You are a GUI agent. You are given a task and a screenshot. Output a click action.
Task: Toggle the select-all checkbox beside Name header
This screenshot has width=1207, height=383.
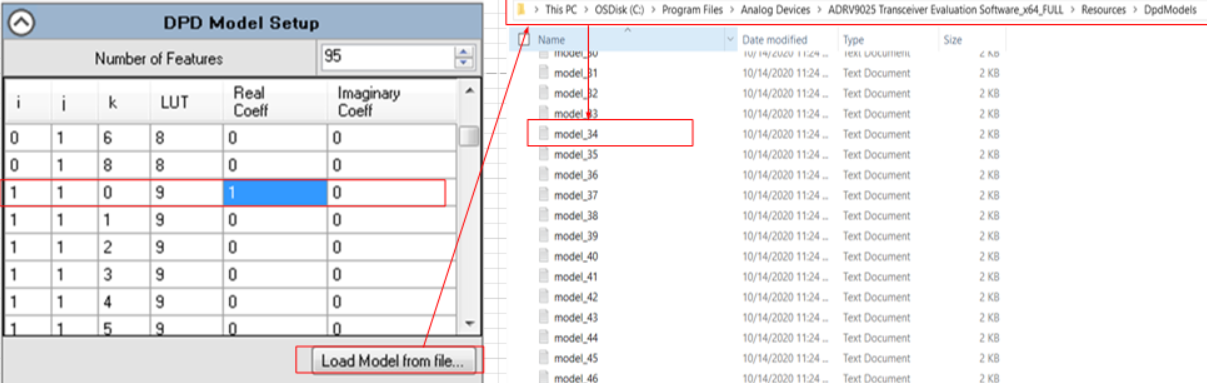(x=523, y=40)
